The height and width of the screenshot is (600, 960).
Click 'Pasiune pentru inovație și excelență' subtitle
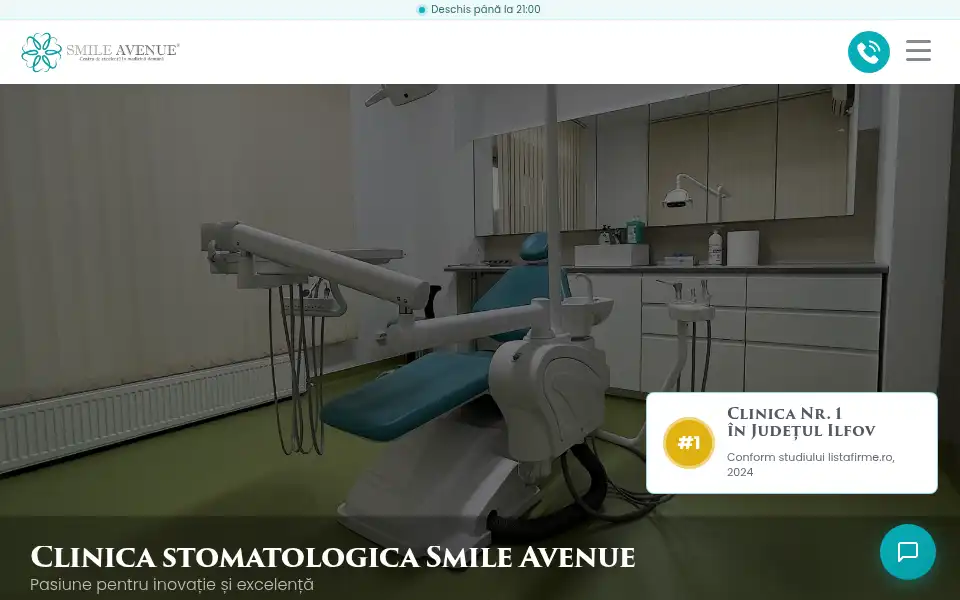172,584
